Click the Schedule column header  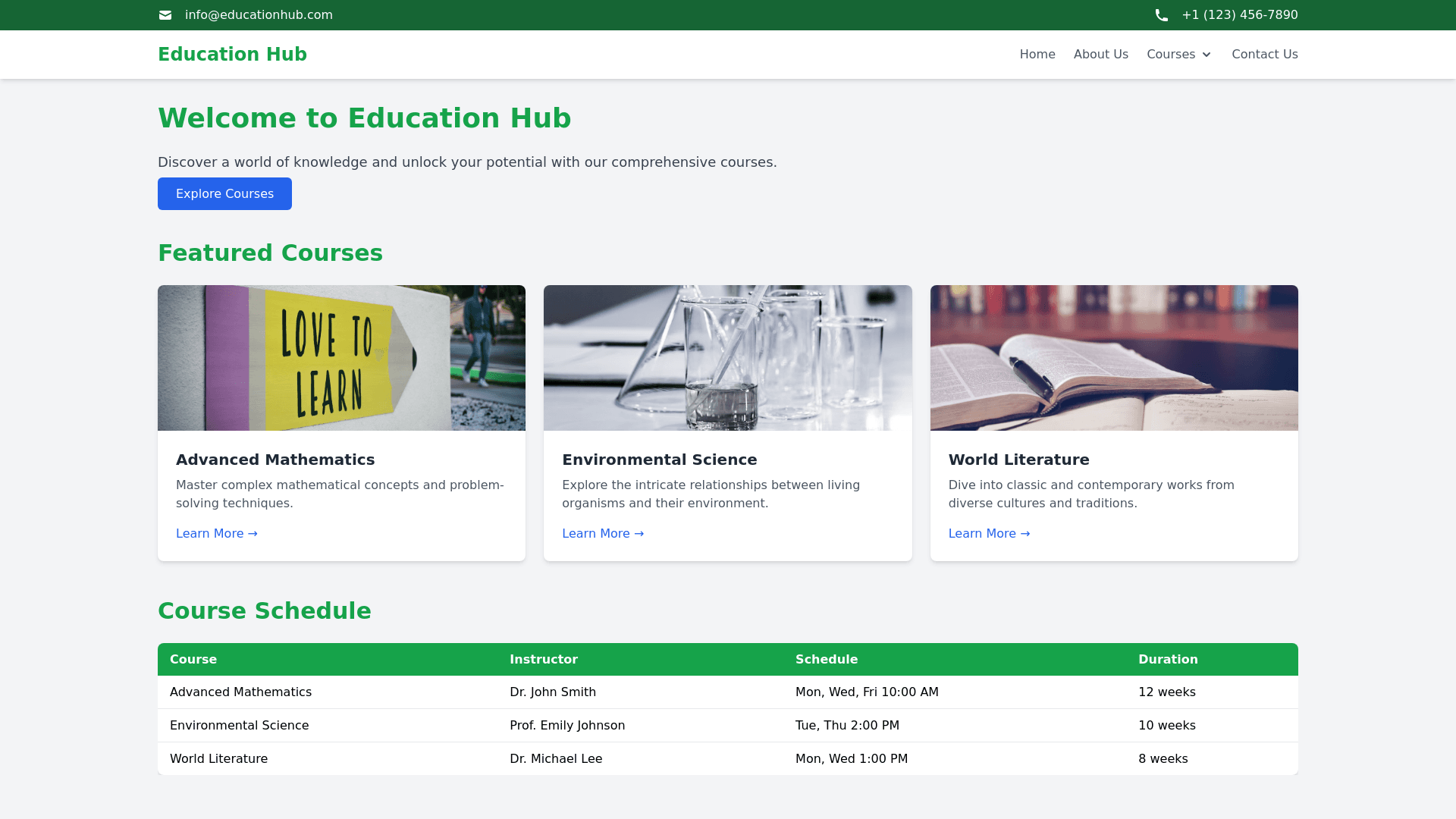[x=826, y=660]
